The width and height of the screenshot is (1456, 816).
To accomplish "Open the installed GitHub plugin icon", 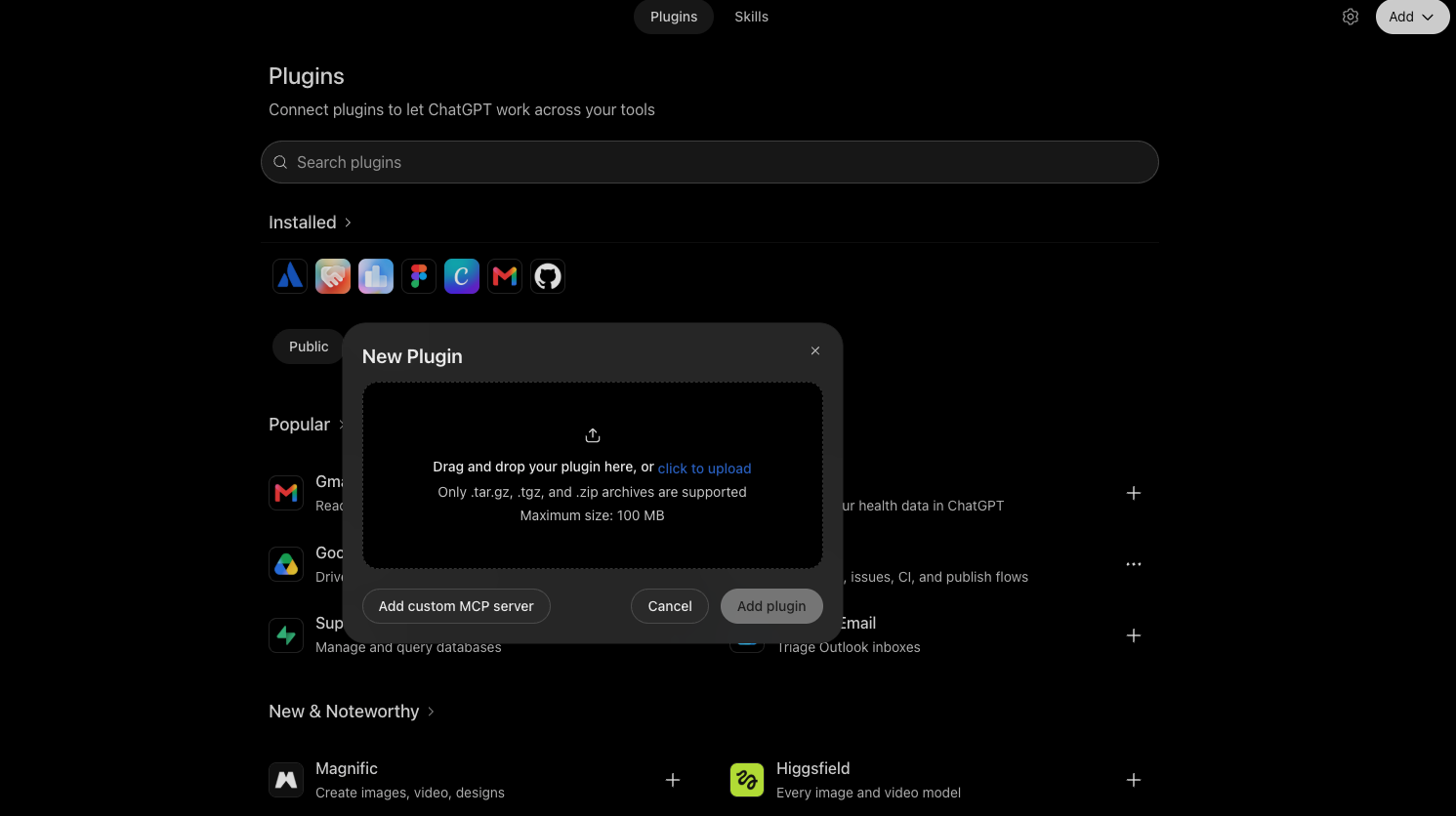I will coord(548,276).
